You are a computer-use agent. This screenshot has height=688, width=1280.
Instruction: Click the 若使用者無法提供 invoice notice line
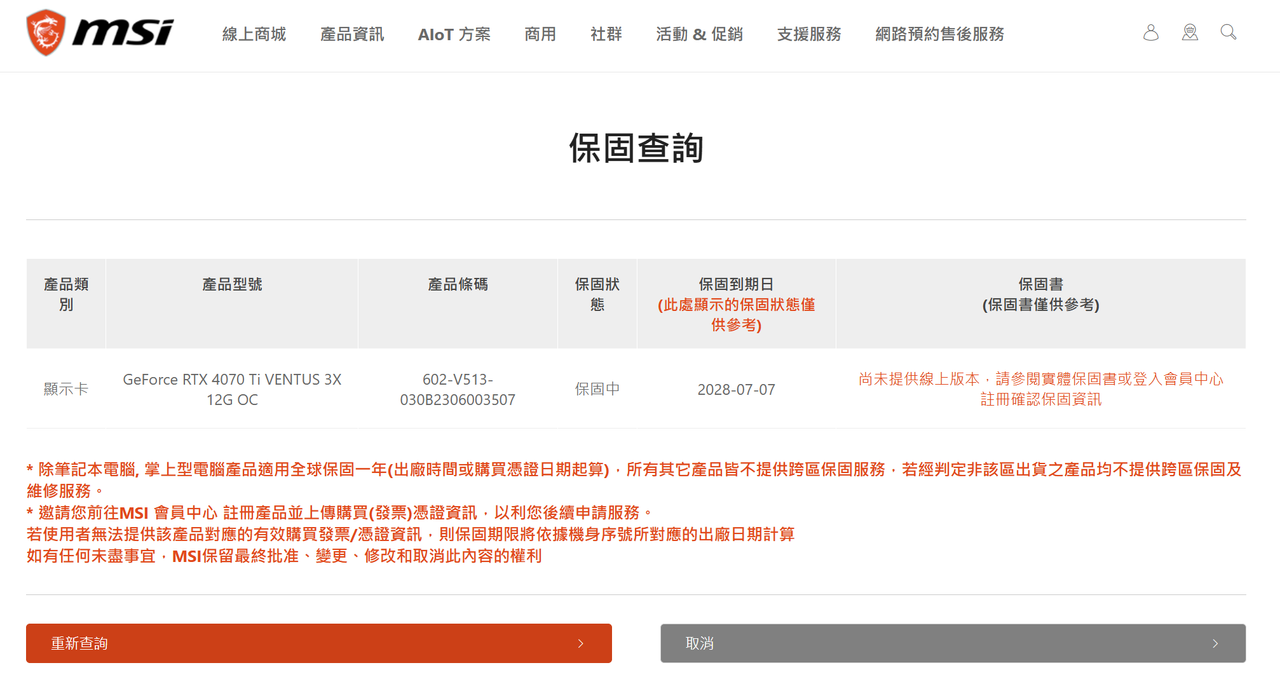(411, 534)
